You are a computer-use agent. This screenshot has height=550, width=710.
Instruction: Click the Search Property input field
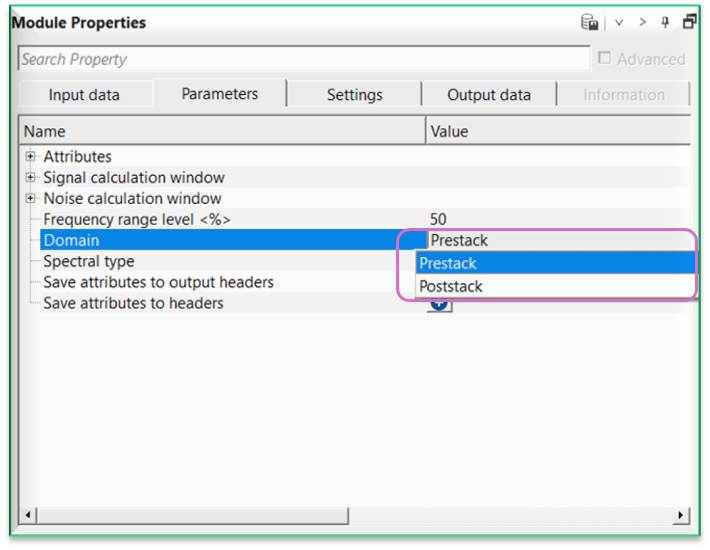click(300, 59)
